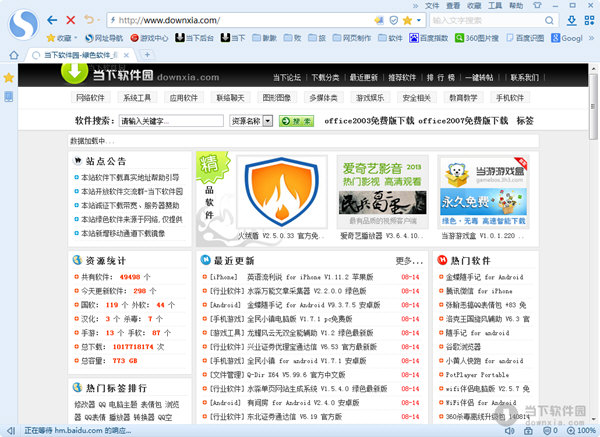Select the 当下软件园 browser tab
The width and height of the screenshot is (600, 437).
pyautogui.click(x=80, y=55)
